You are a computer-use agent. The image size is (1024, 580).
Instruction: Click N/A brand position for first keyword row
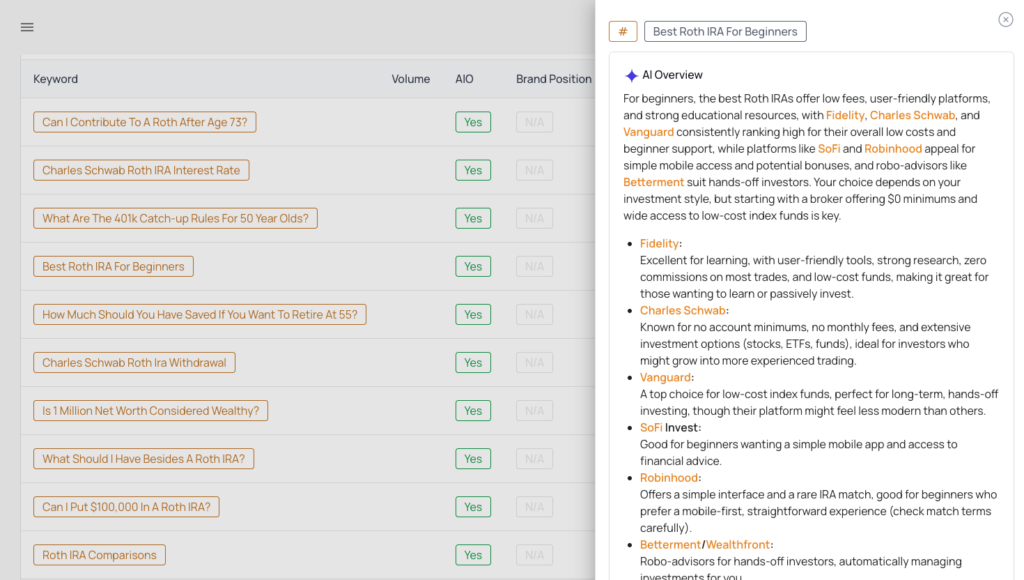534,122
